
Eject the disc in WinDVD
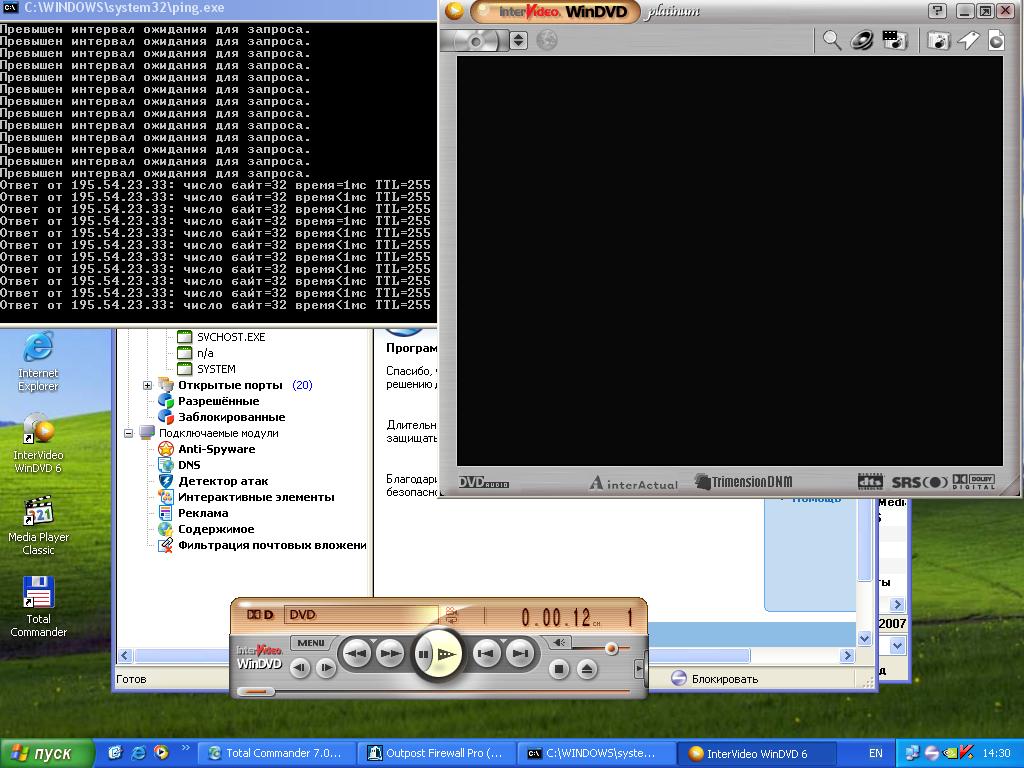coord(587,669)
